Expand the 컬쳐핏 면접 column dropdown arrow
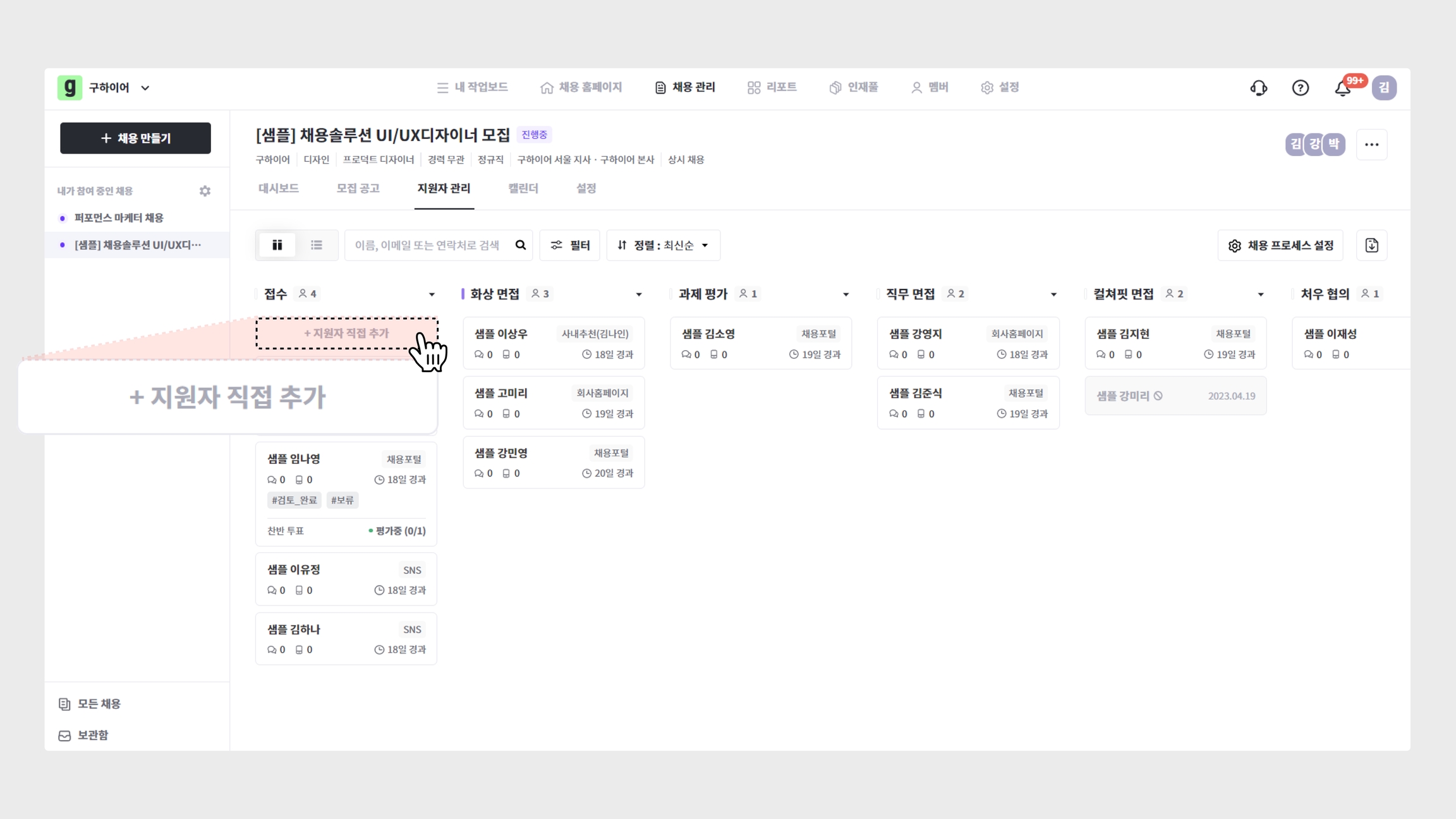Image resolution: width=1456 pixels, height=819 pixels. coord(1261,294)
